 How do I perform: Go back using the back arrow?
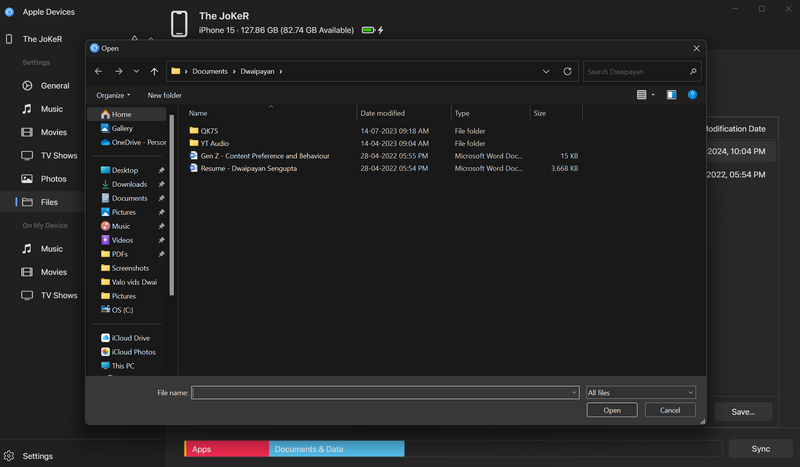pyautogui.click(x=98, y=72)
